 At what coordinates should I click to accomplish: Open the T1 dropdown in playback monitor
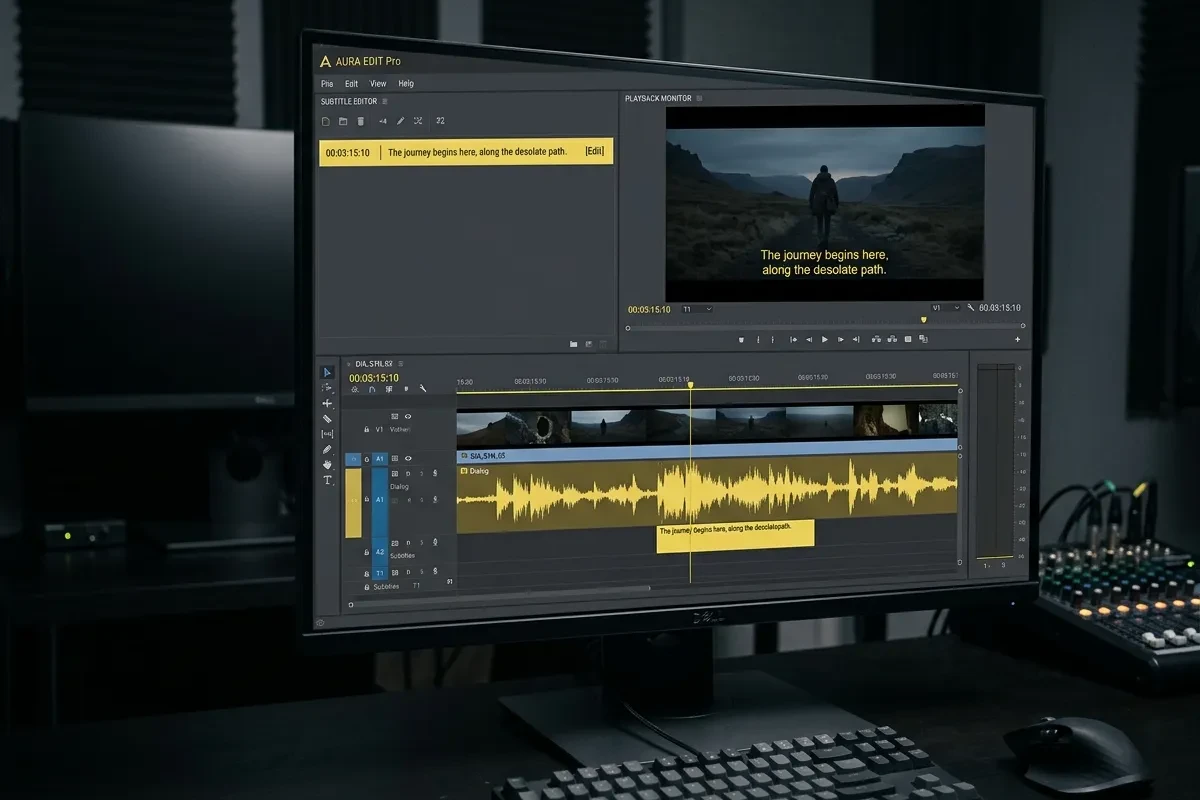(x=697, y=309)
